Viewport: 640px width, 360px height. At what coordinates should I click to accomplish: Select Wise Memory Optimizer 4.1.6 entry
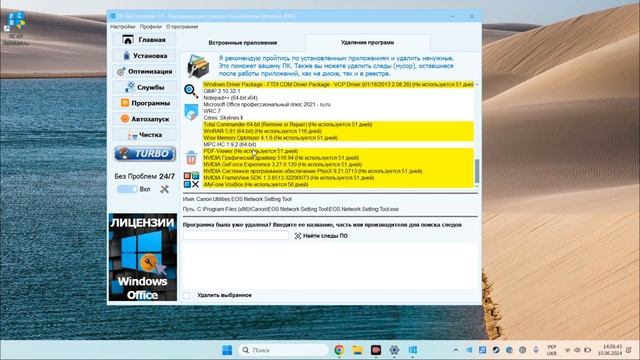click(338, 138)
